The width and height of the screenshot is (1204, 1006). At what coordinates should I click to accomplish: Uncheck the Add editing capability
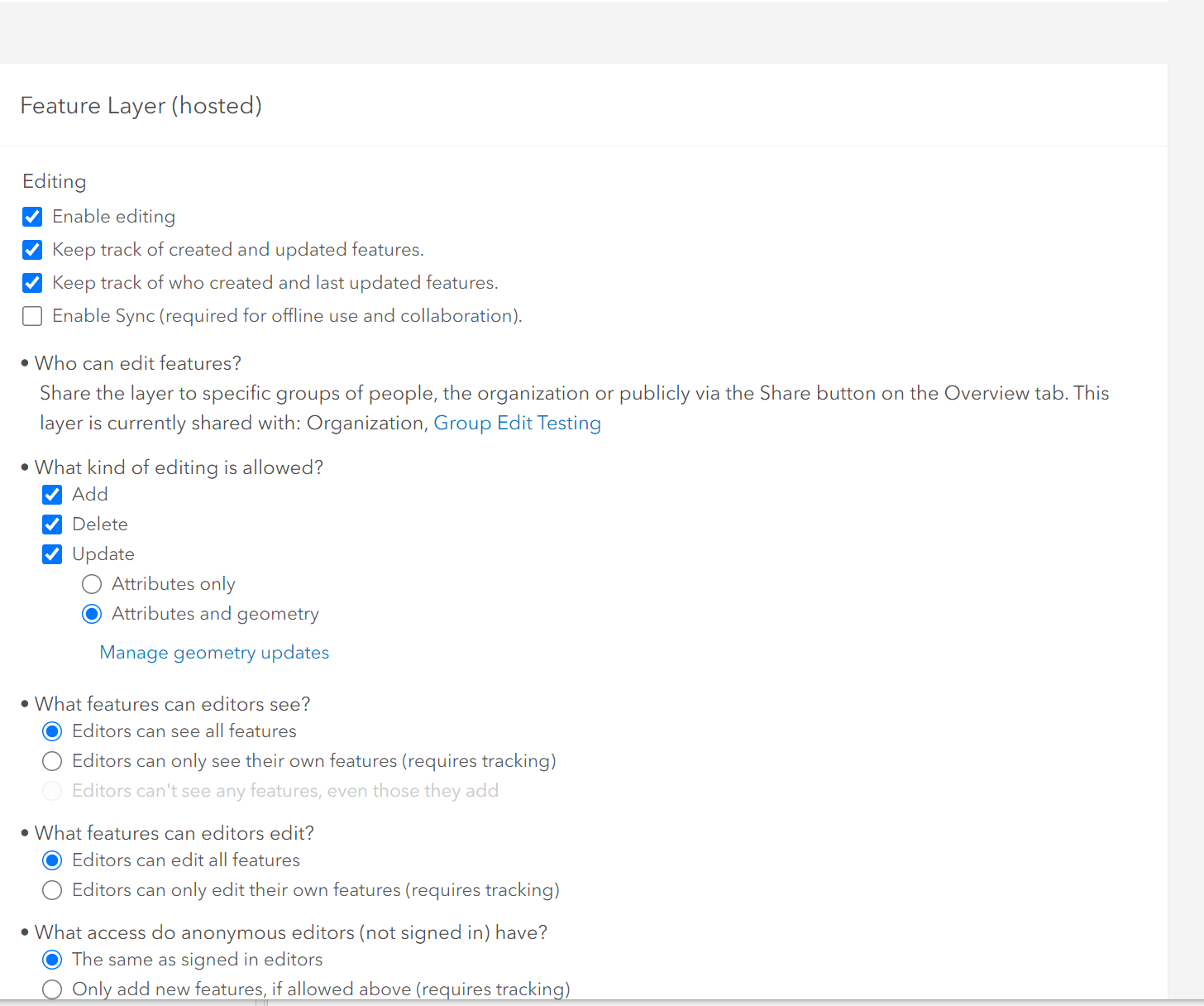(x=52, y=494)
